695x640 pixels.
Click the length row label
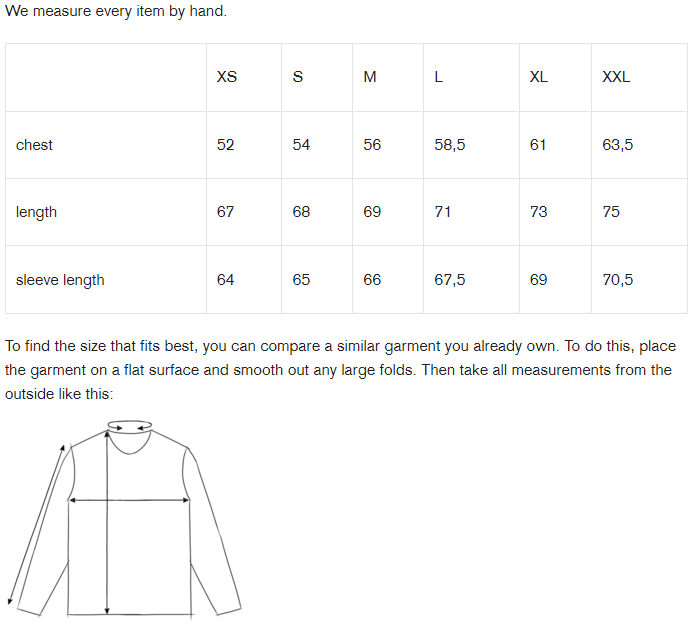tap(36, 212)
